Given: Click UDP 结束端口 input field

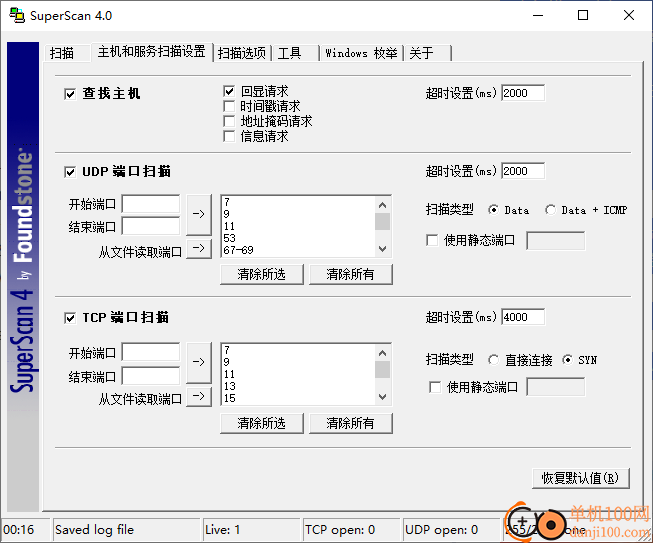Looking at the screenshot, I should (151, 227).
